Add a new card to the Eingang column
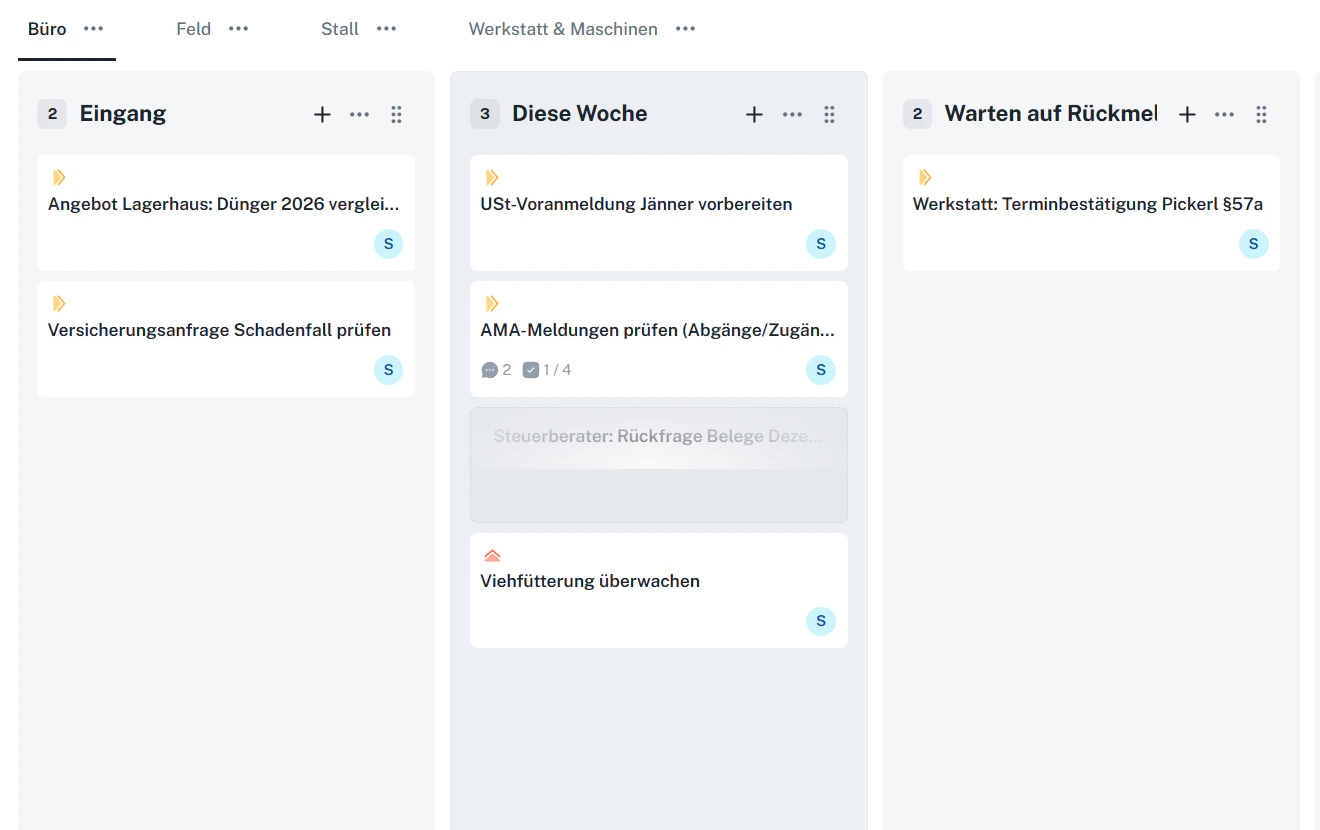 pyautogui.click(x=322, y=114)
